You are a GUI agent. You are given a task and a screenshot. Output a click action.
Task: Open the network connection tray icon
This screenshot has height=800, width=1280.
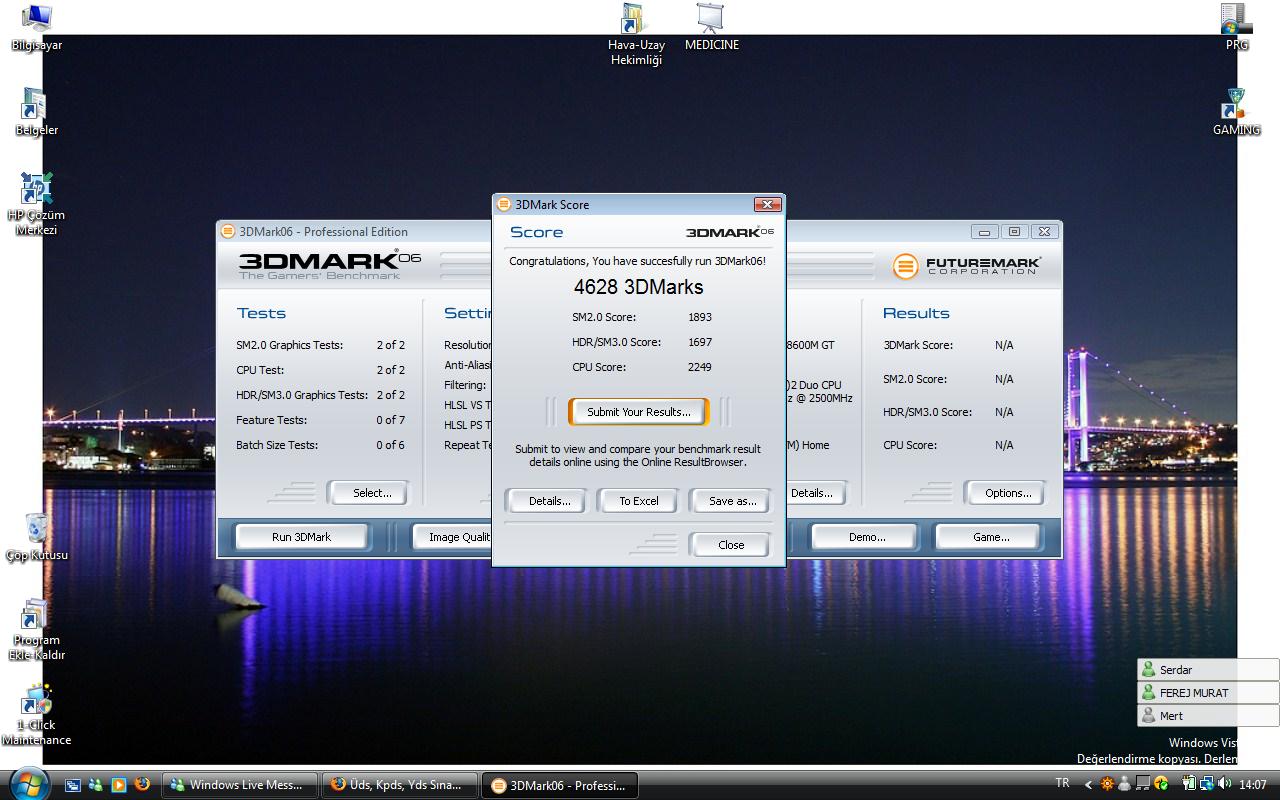coord(1206,784)
